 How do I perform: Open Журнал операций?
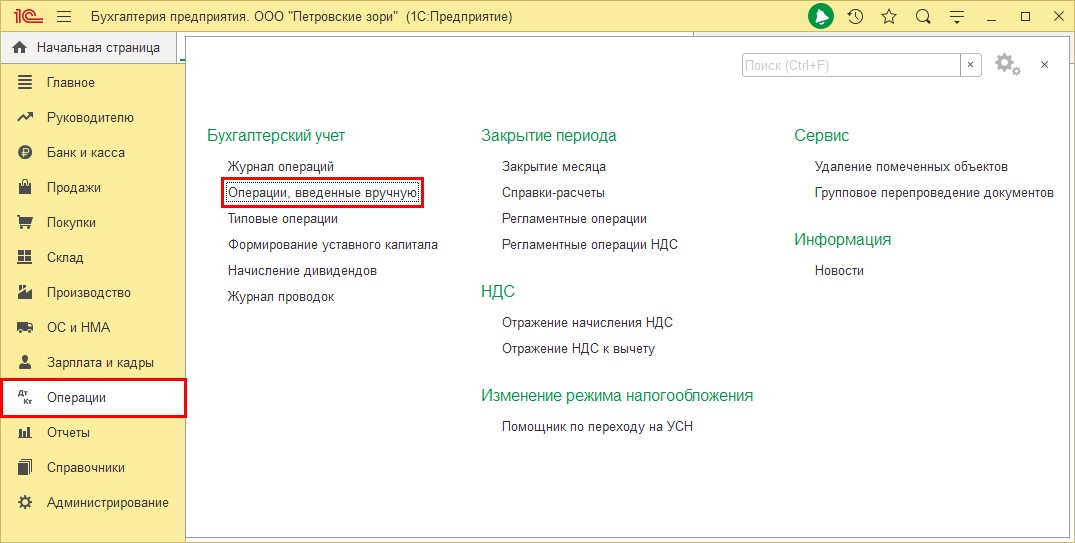tap(280, 167)
